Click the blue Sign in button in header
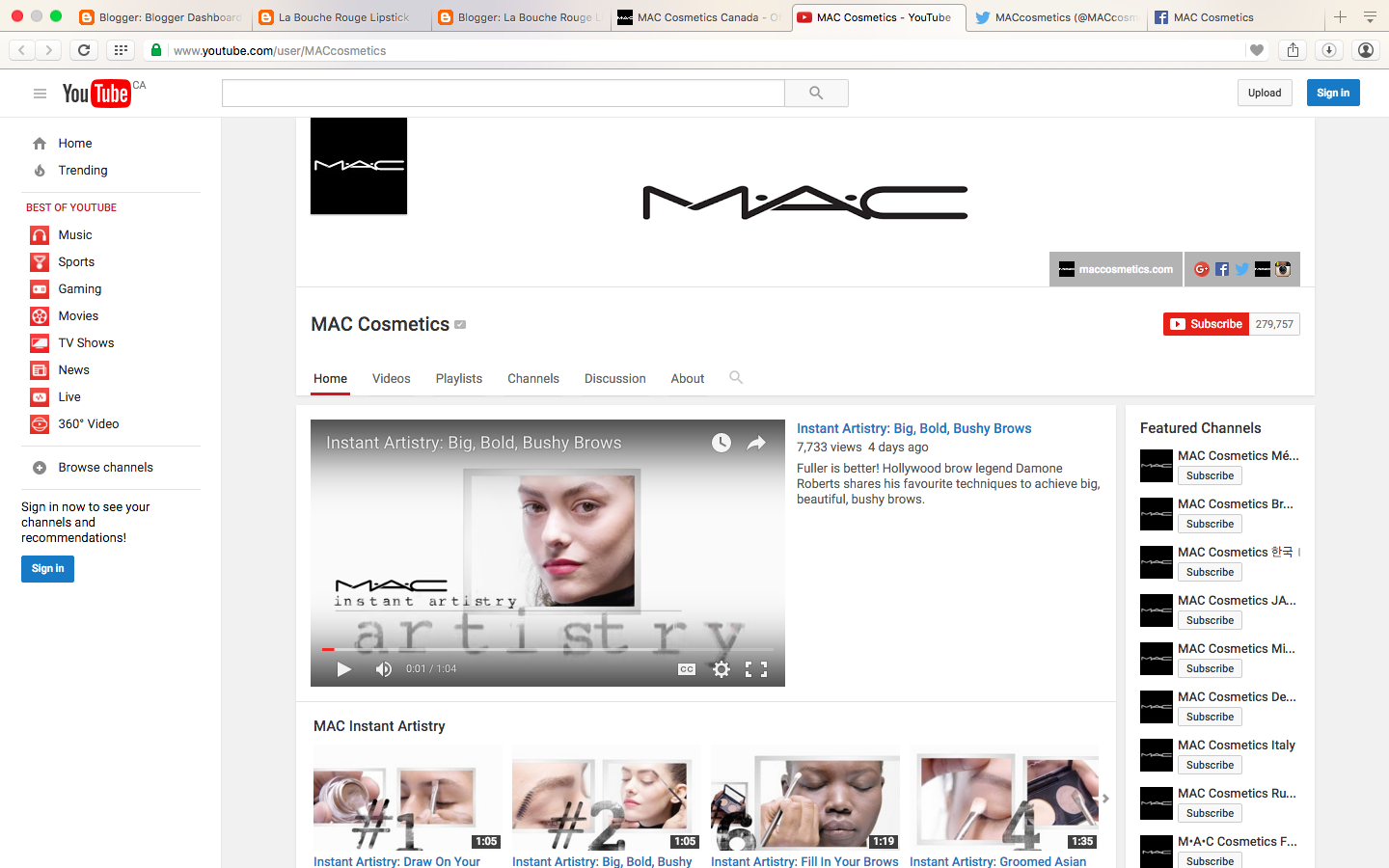Viewport: 1389px width, 868px height. pos(1333,93)
